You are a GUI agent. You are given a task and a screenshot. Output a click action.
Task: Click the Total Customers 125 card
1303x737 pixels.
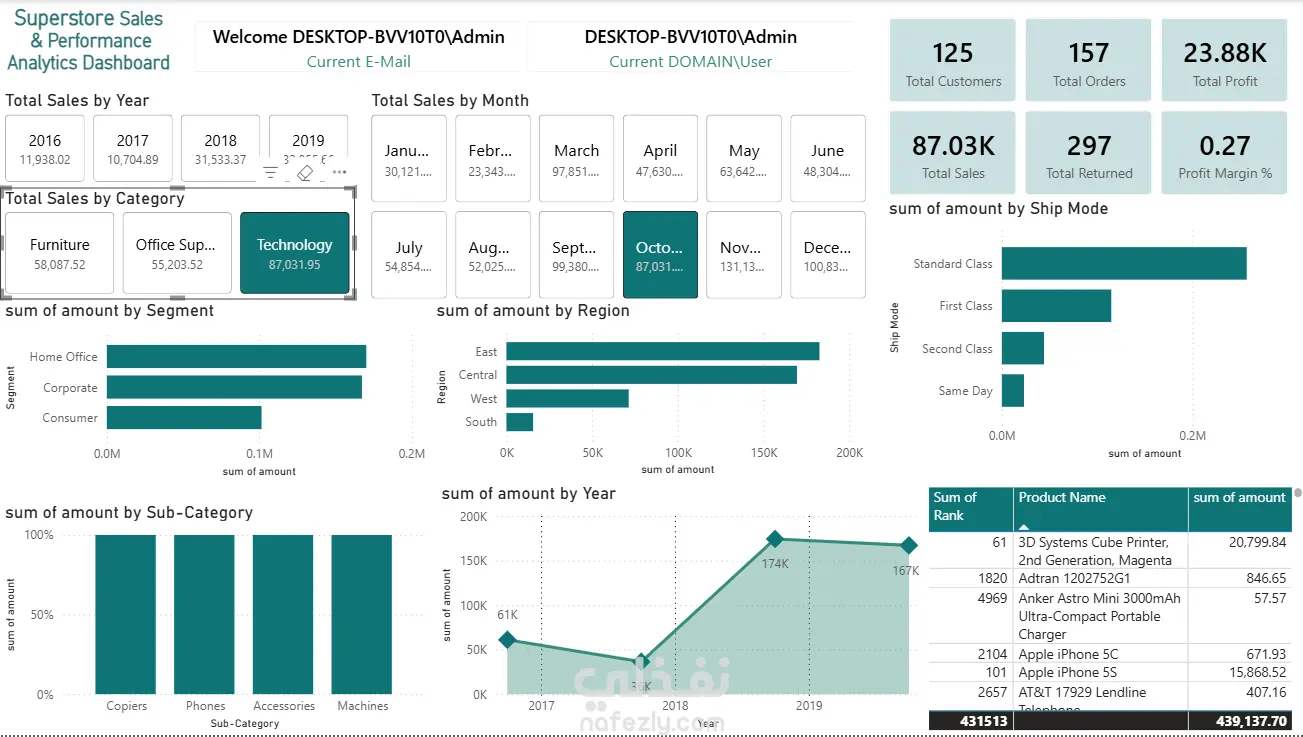point(953,60)
